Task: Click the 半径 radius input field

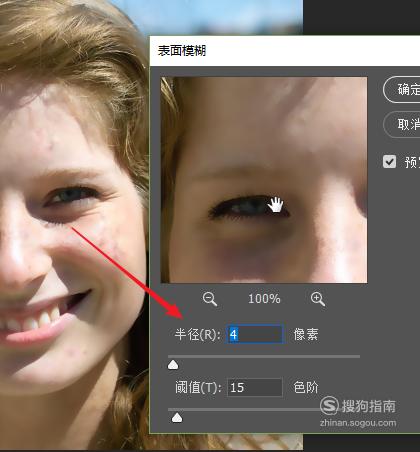Action: 255,334
